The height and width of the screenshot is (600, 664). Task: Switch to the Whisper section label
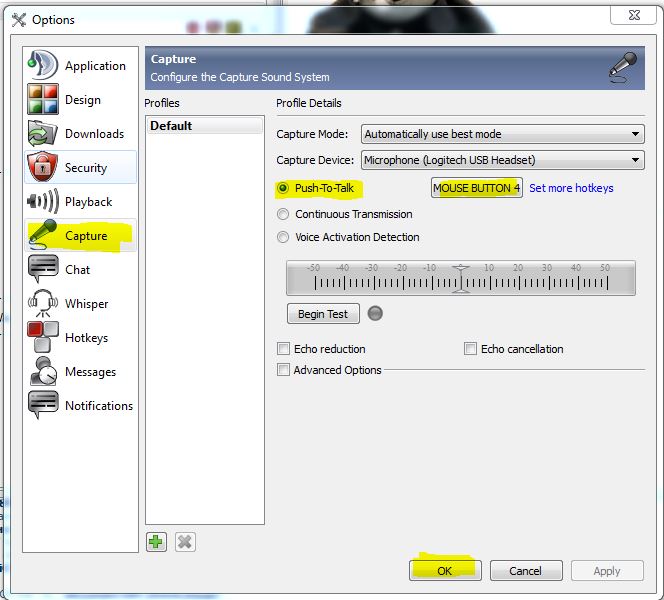(86, 304)
